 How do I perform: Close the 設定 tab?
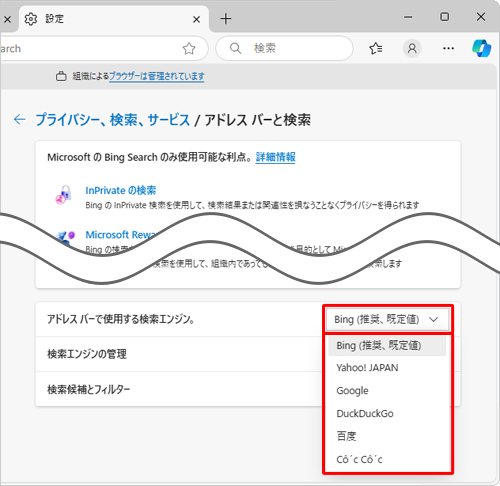[x=196, y=19]
